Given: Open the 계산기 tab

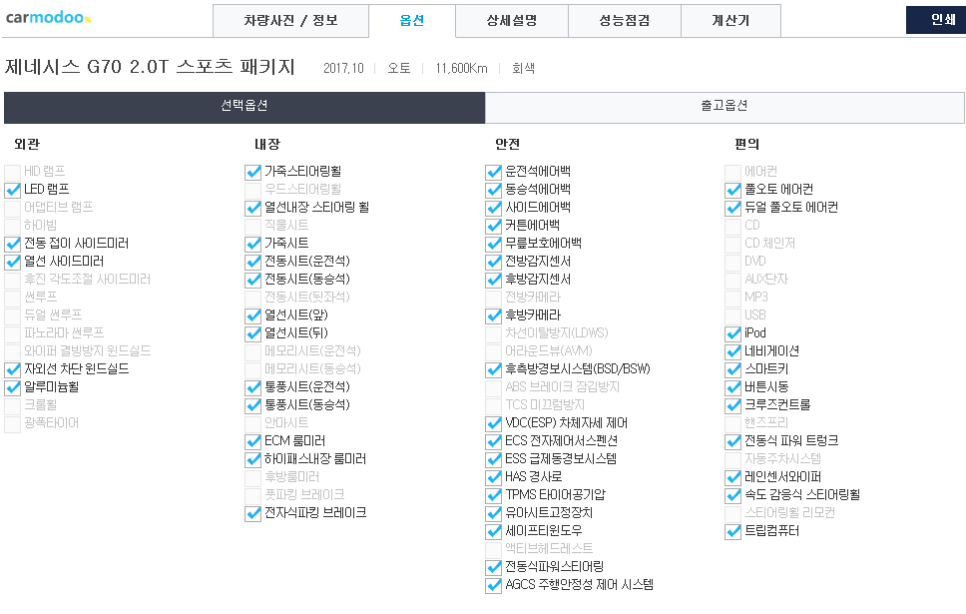Looking at the screenshot, I should [731, 20].
